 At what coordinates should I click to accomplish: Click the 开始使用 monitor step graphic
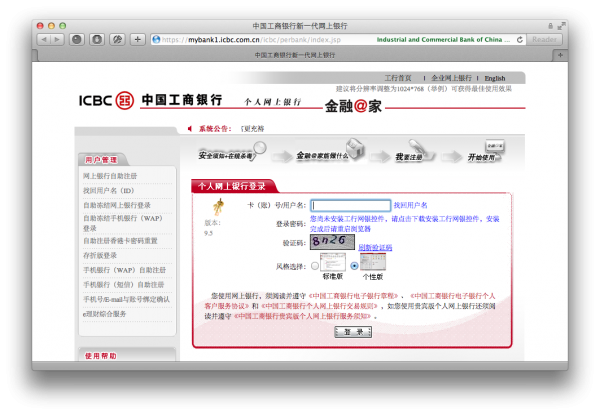[x=486, y=151]
